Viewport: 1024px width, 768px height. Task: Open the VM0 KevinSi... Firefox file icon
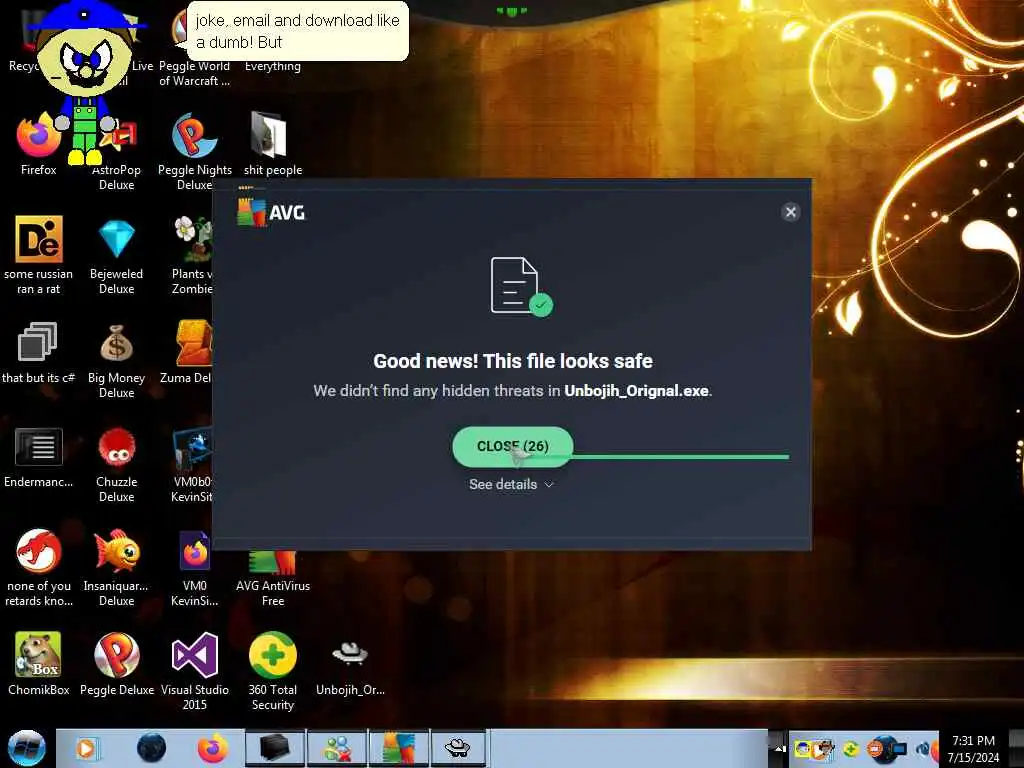195,568
